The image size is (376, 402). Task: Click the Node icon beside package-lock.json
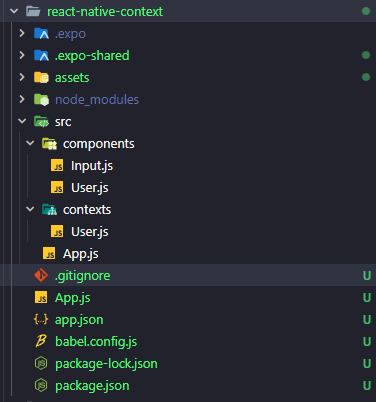click(41, 363)
